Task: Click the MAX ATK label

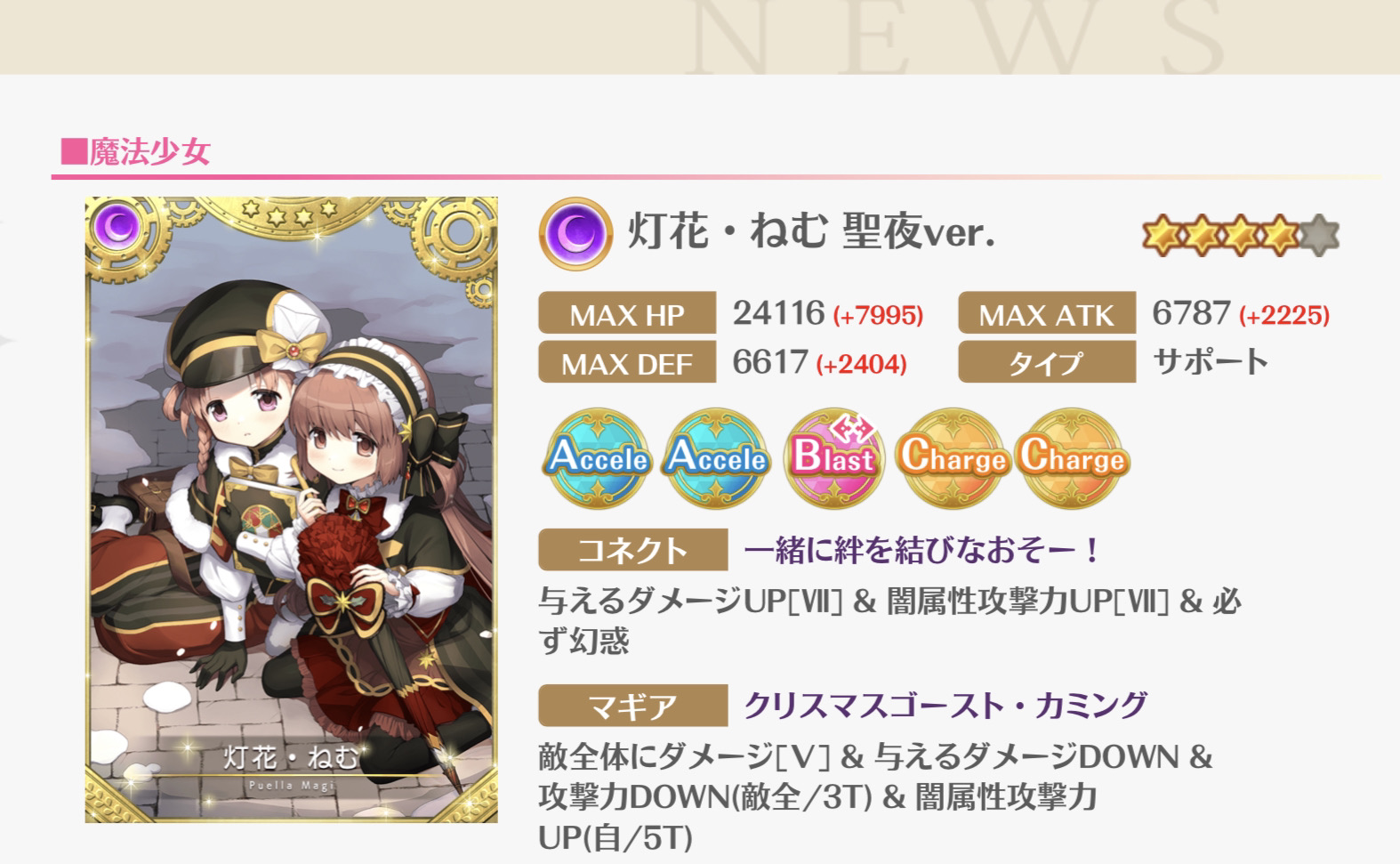Action: click(1047, 314)
